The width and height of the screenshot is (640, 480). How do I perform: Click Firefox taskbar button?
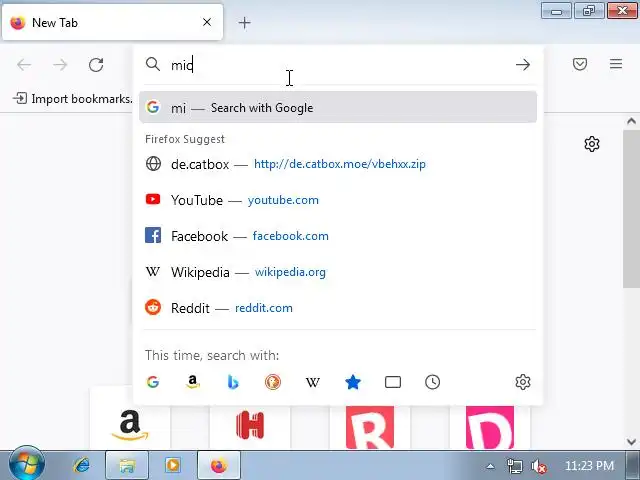pos(219,465)
